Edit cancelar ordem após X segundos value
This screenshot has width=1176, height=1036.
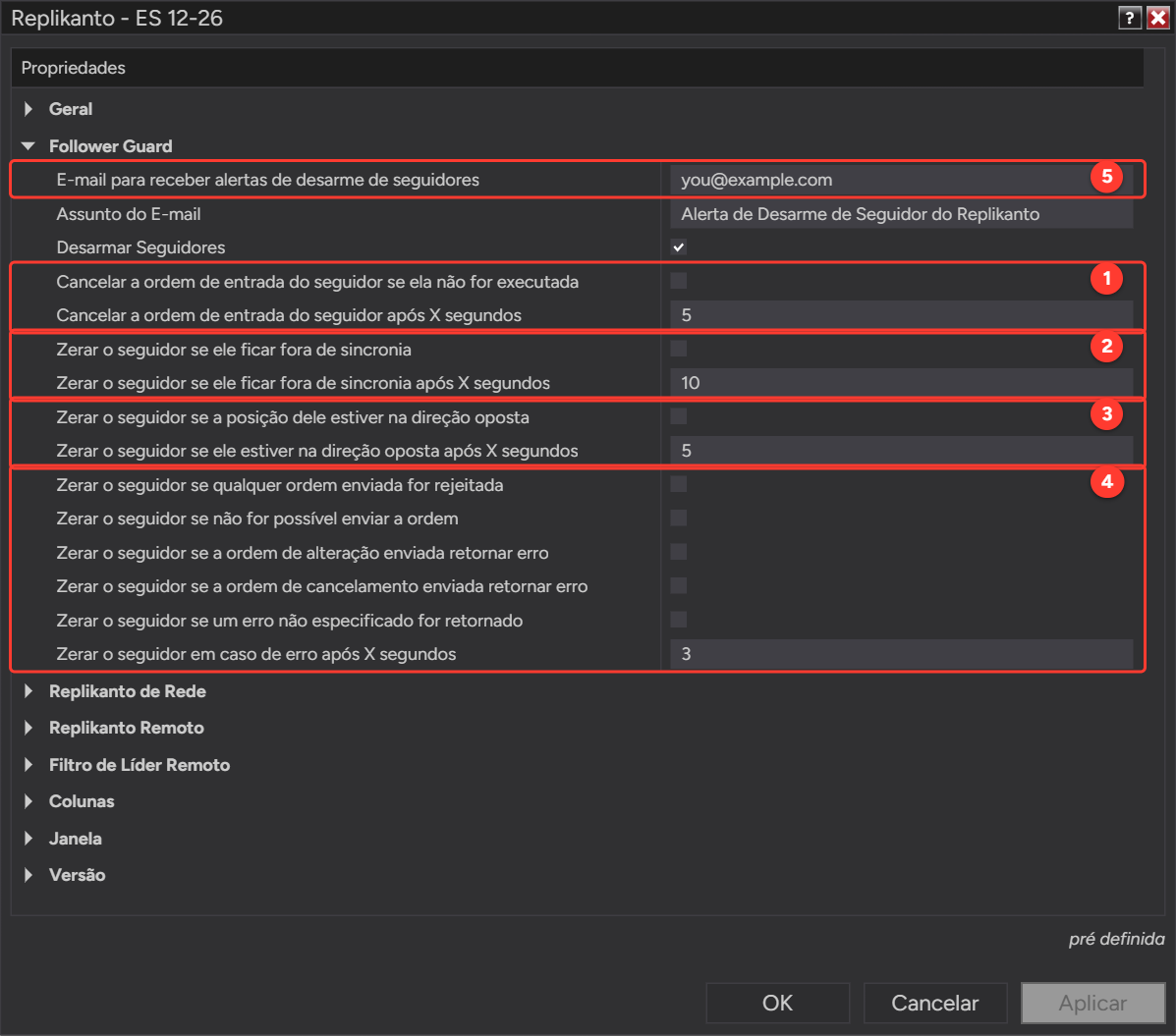point(901,315)
